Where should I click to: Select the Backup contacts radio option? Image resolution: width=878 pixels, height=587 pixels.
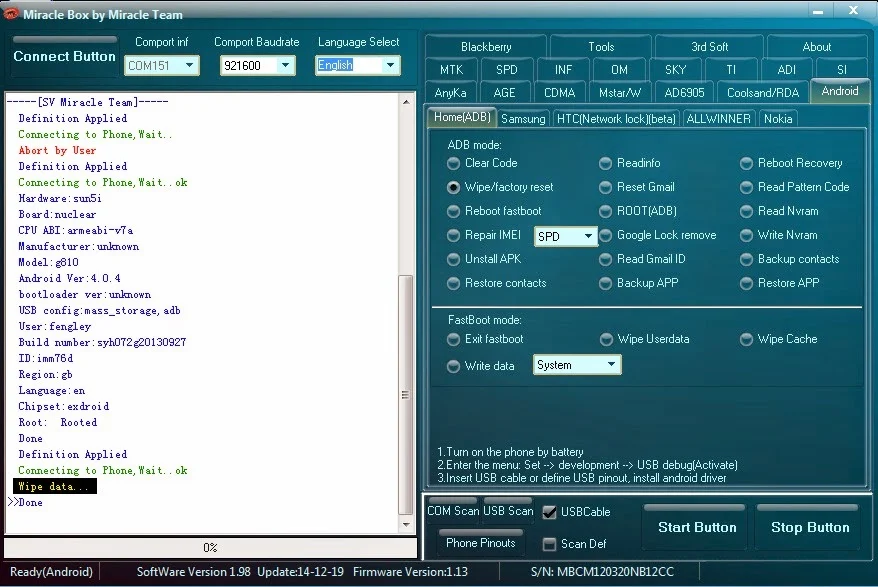pyautogui.click(x=746, y=259)
